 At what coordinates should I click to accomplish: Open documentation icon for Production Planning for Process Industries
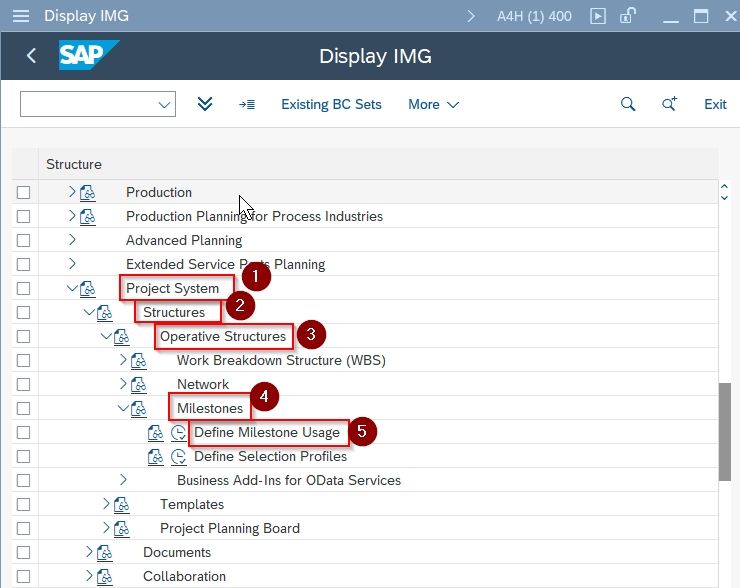(x=88, y=217)
